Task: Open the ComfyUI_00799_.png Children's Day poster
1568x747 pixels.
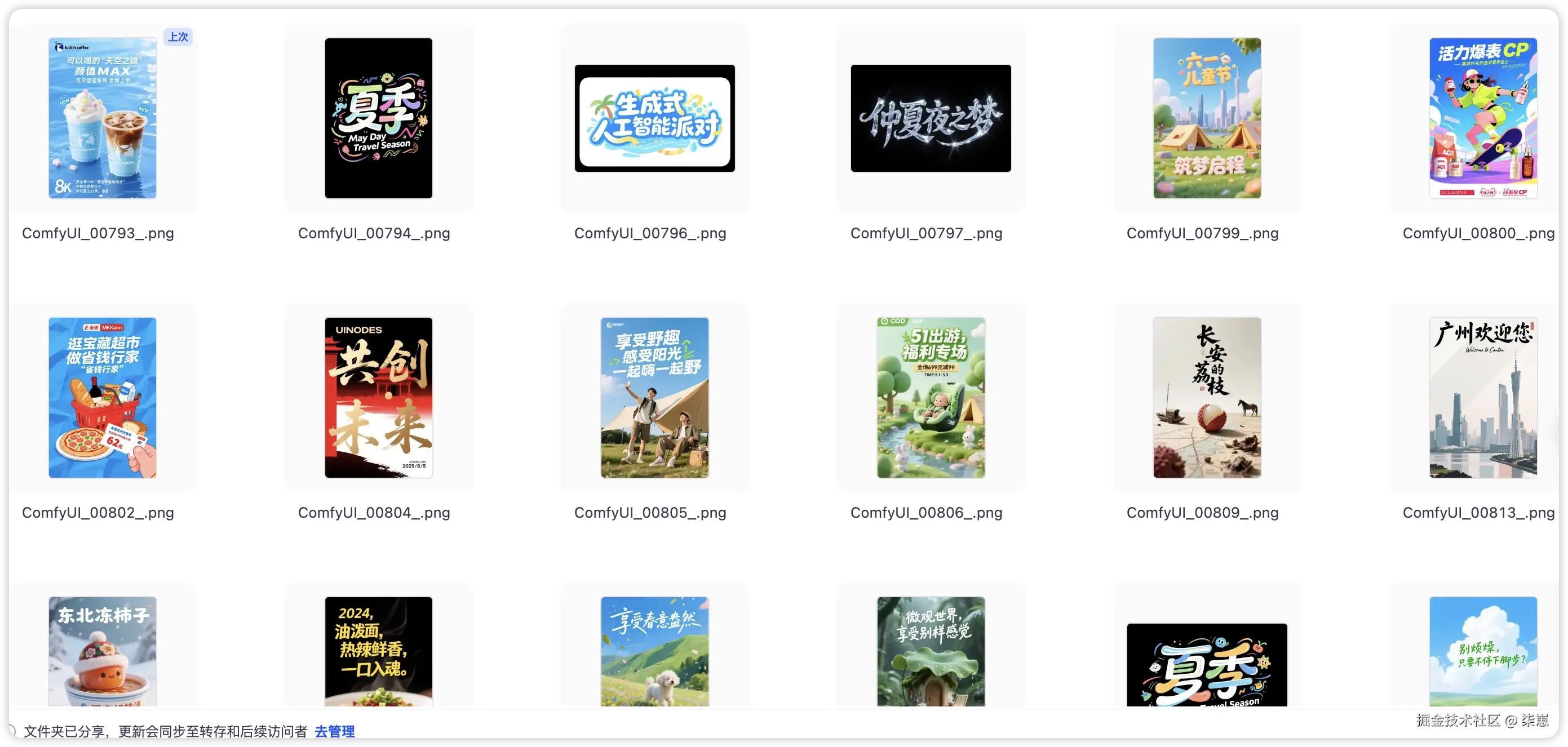Action: [x=1206, y=118]
